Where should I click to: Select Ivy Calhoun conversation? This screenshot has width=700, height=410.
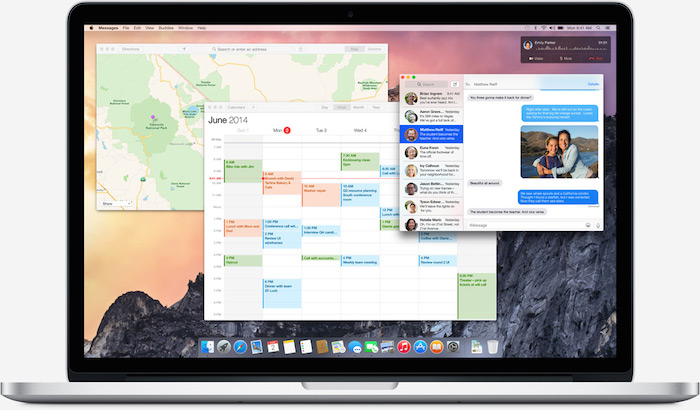click(x=431, y=170)
